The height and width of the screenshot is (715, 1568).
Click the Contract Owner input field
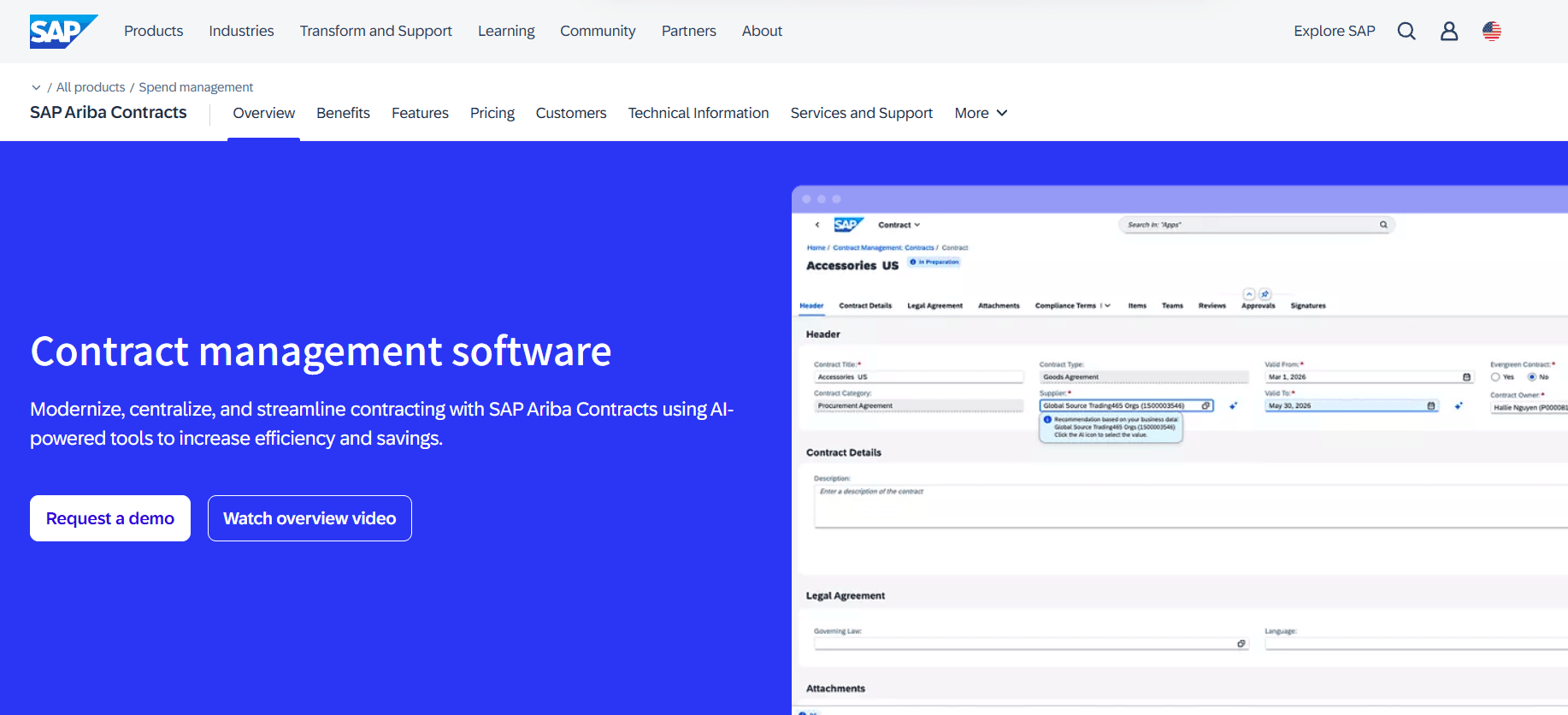1530,408
